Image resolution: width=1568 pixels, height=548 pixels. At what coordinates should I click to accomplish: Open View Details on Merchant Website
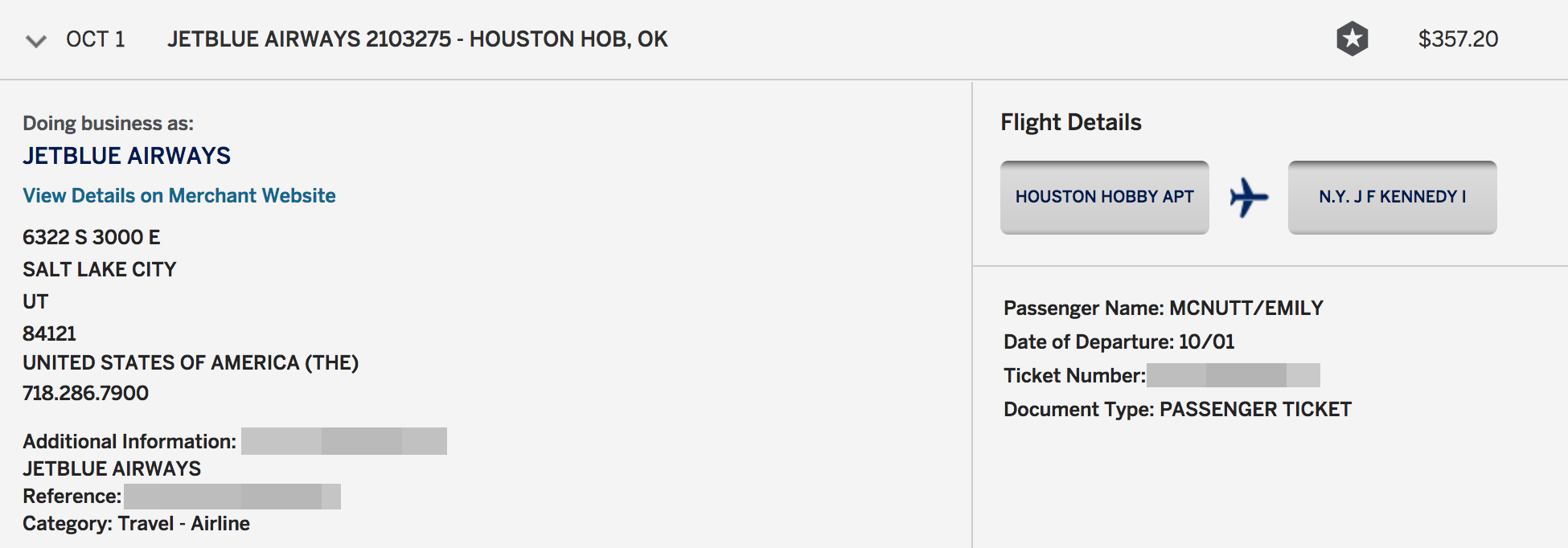179,195
